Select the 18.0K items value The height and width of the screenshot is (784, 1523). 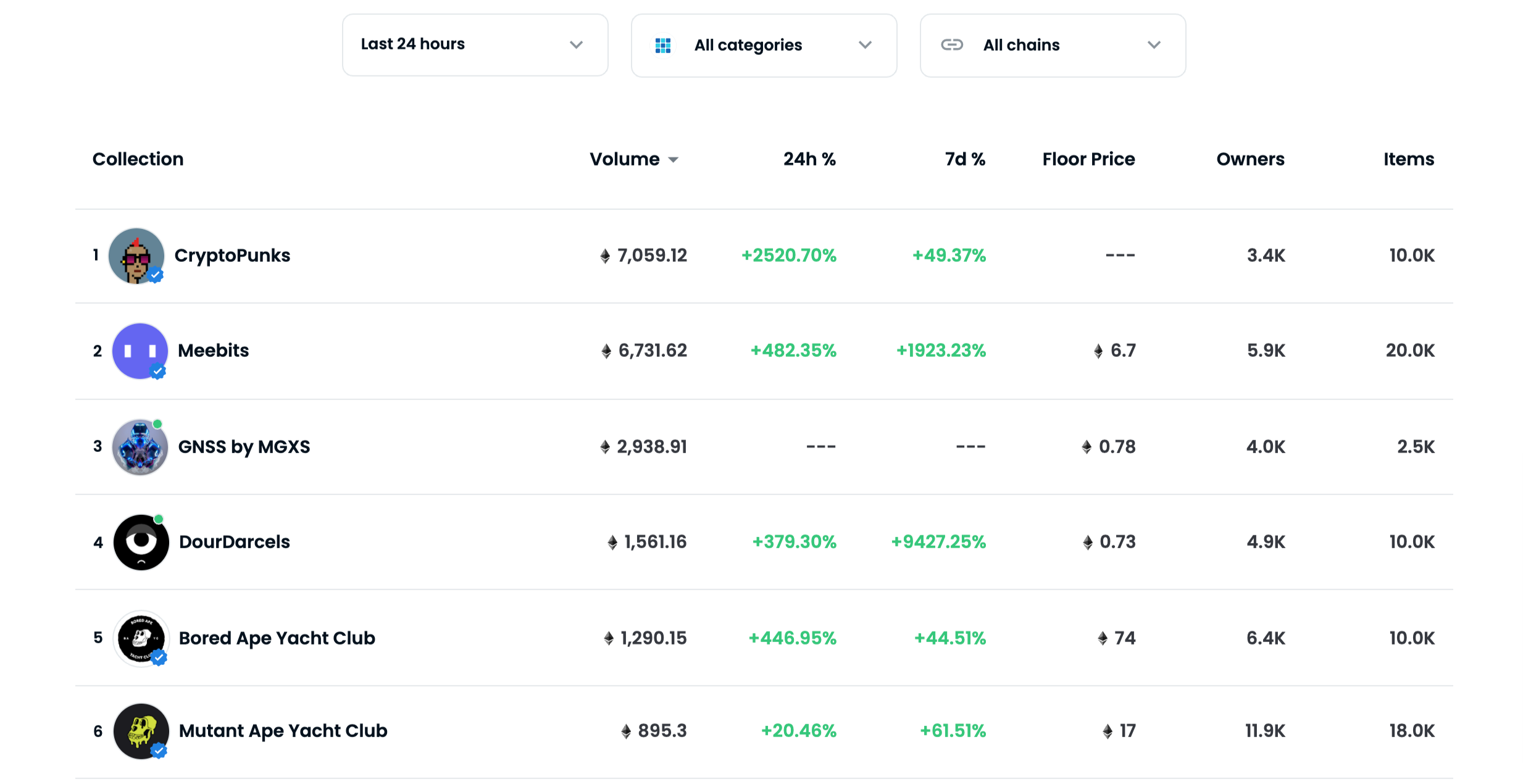click(1412, 731)
